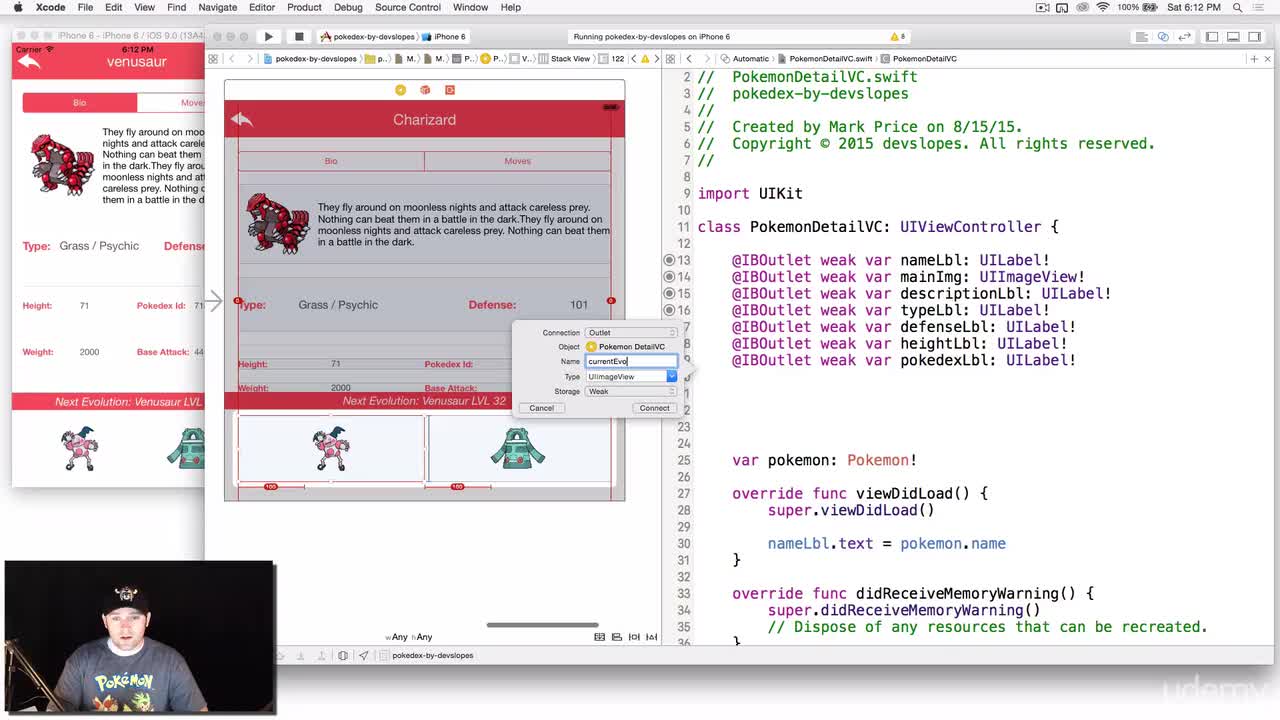This screenshot has width=1280, height=720.
Task: Open the Editor menu
Action: pyautogui.click(x=262, y=7)
